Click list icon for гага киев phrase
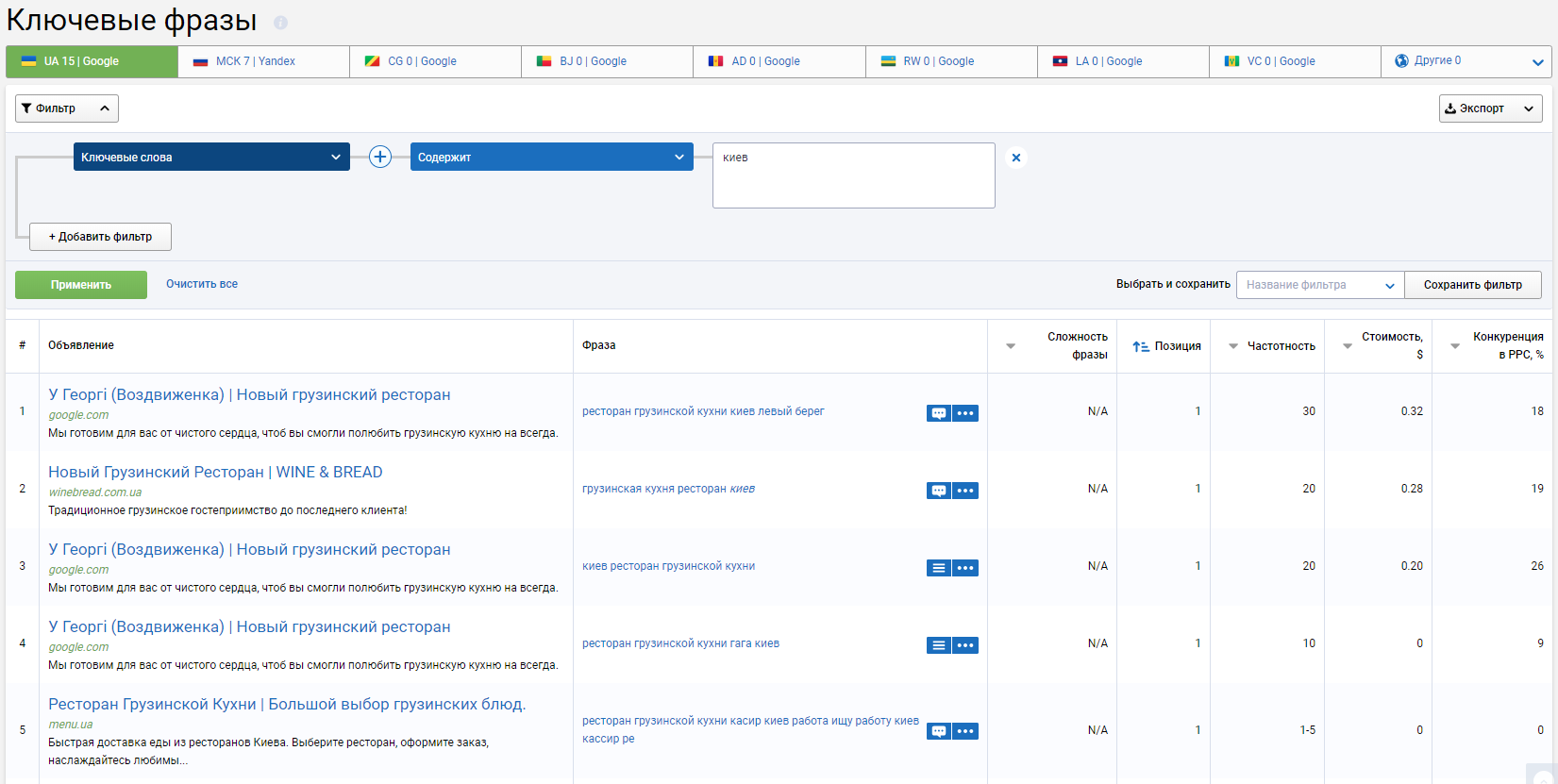The image size is (1558, 784). click(x=939, y=645)
